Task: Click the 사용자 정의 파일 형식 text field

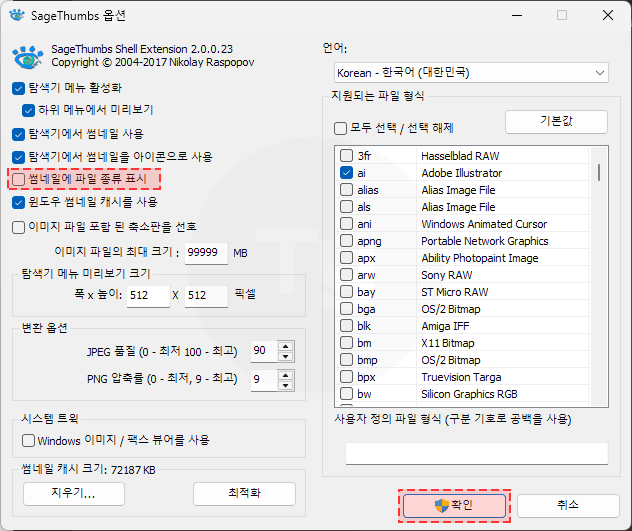Action: pos(477,454)
